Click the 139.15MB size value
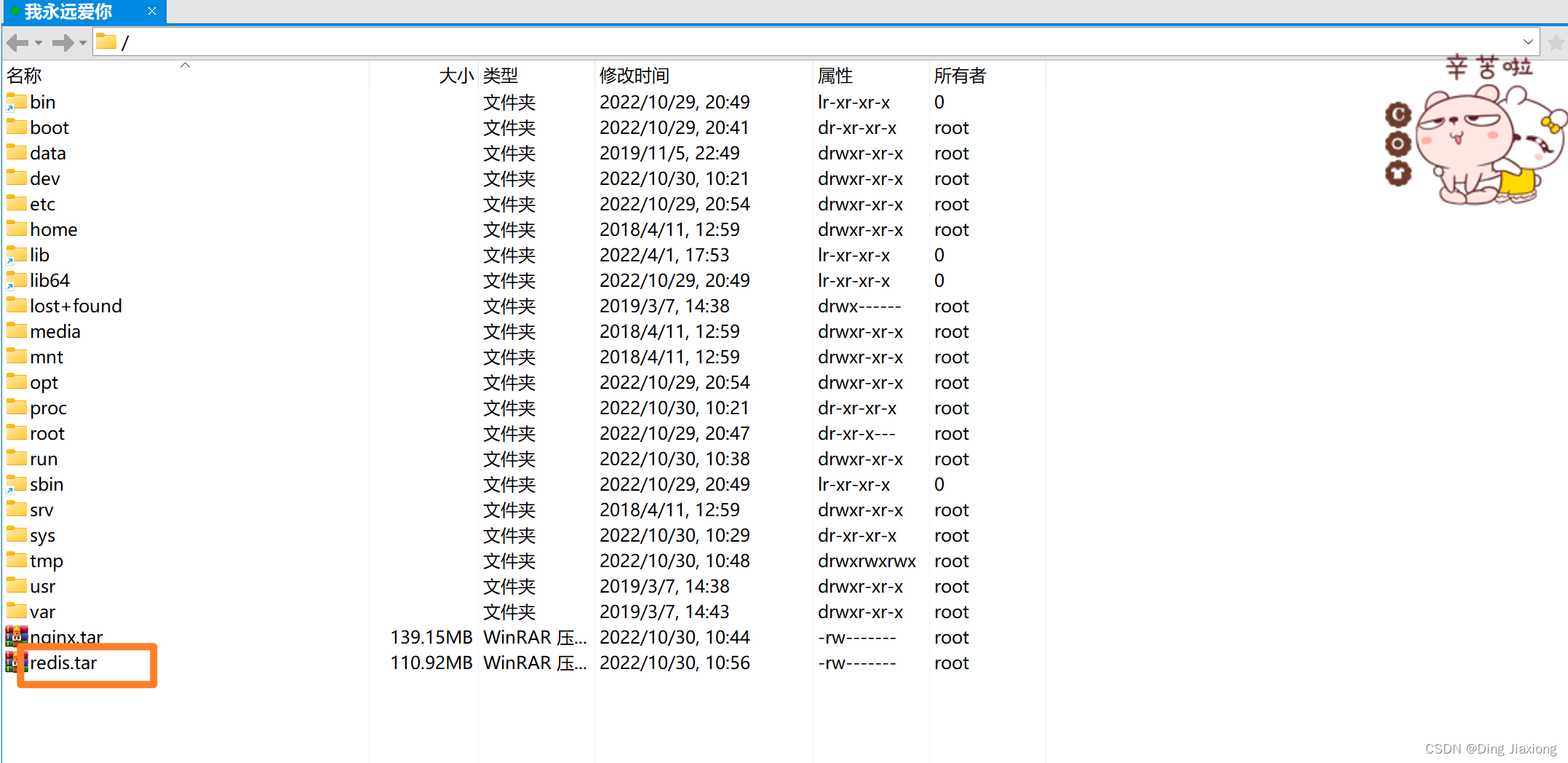 coord(431,637)
